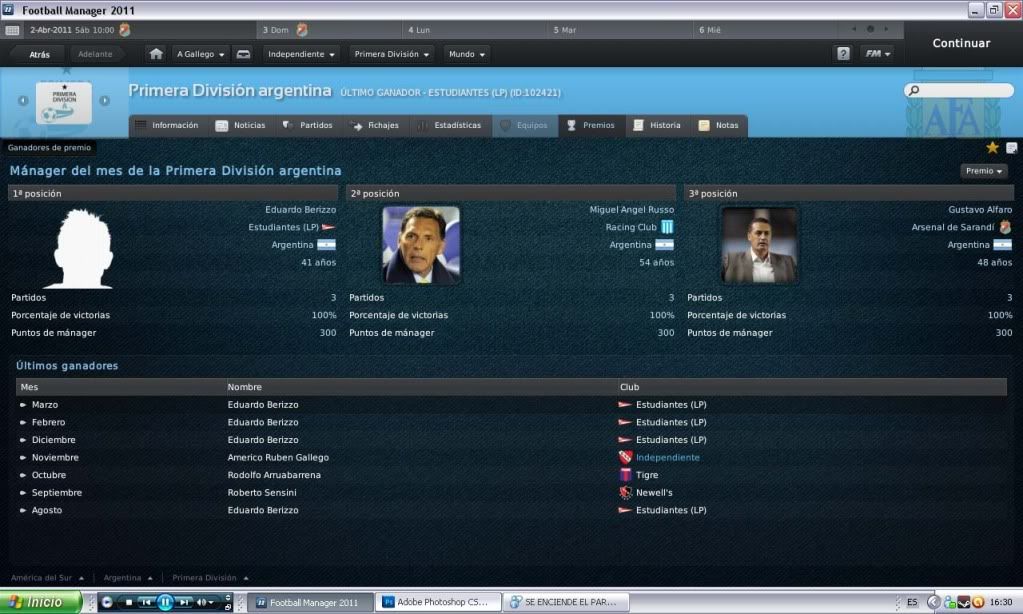Open Eduardo Berizzo profile in first position

point(300,209)
